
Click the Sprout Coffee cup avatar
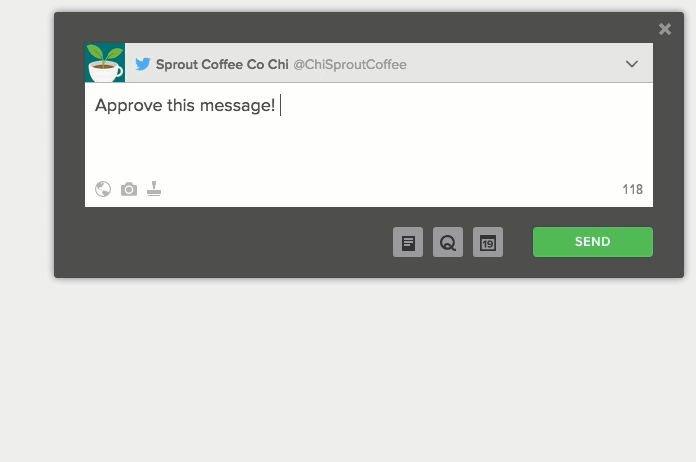click(x=105, y=63)
